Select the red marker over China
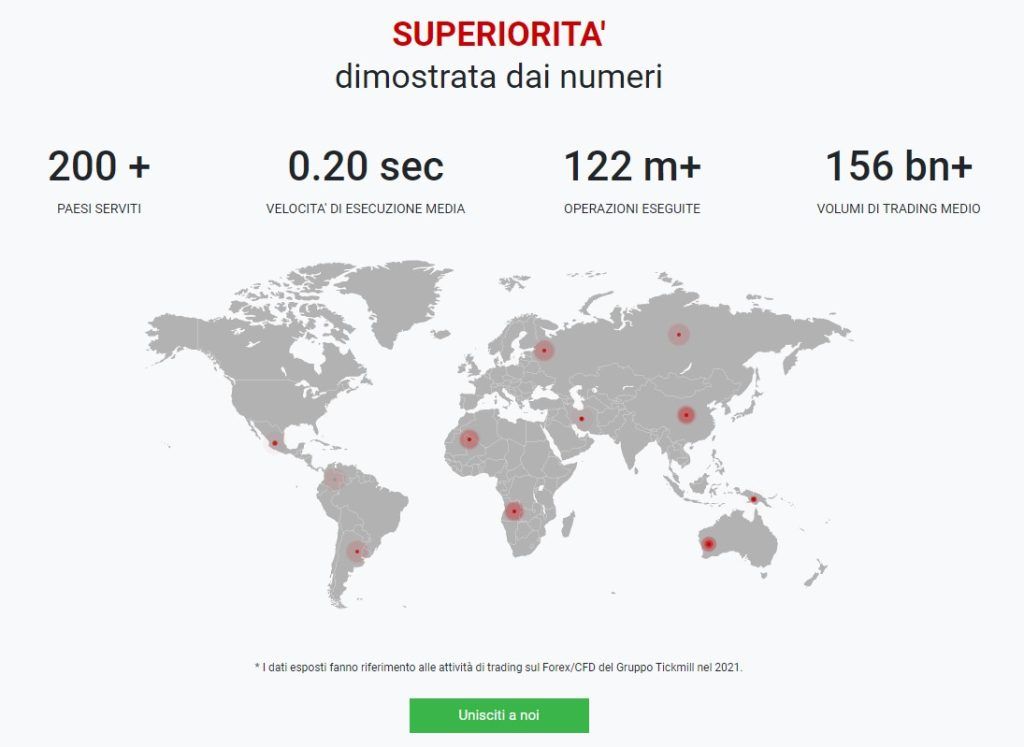1024x747 pixels. [686, 415]
